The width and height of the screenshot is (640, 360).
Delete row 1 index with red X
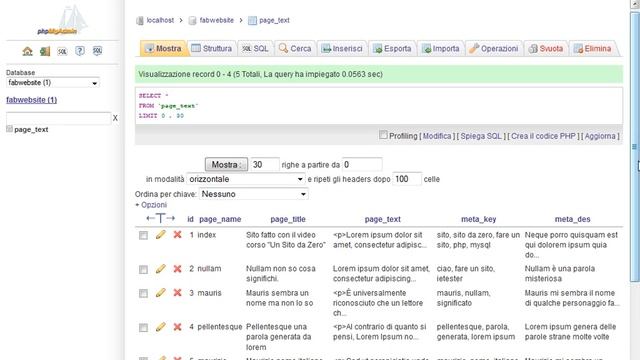point(177,235)
